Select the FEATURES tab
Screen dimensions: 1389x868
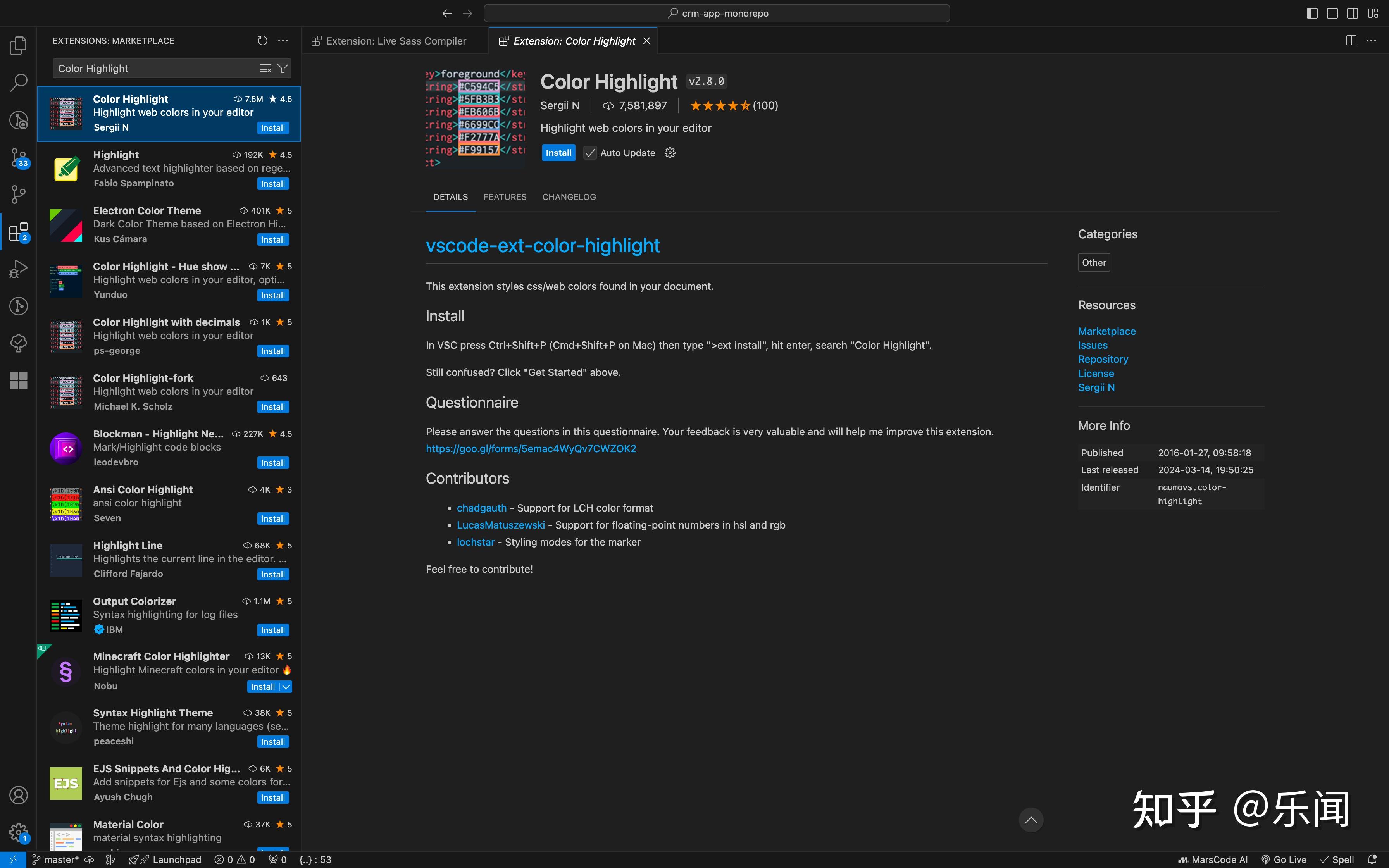[505, 197]
